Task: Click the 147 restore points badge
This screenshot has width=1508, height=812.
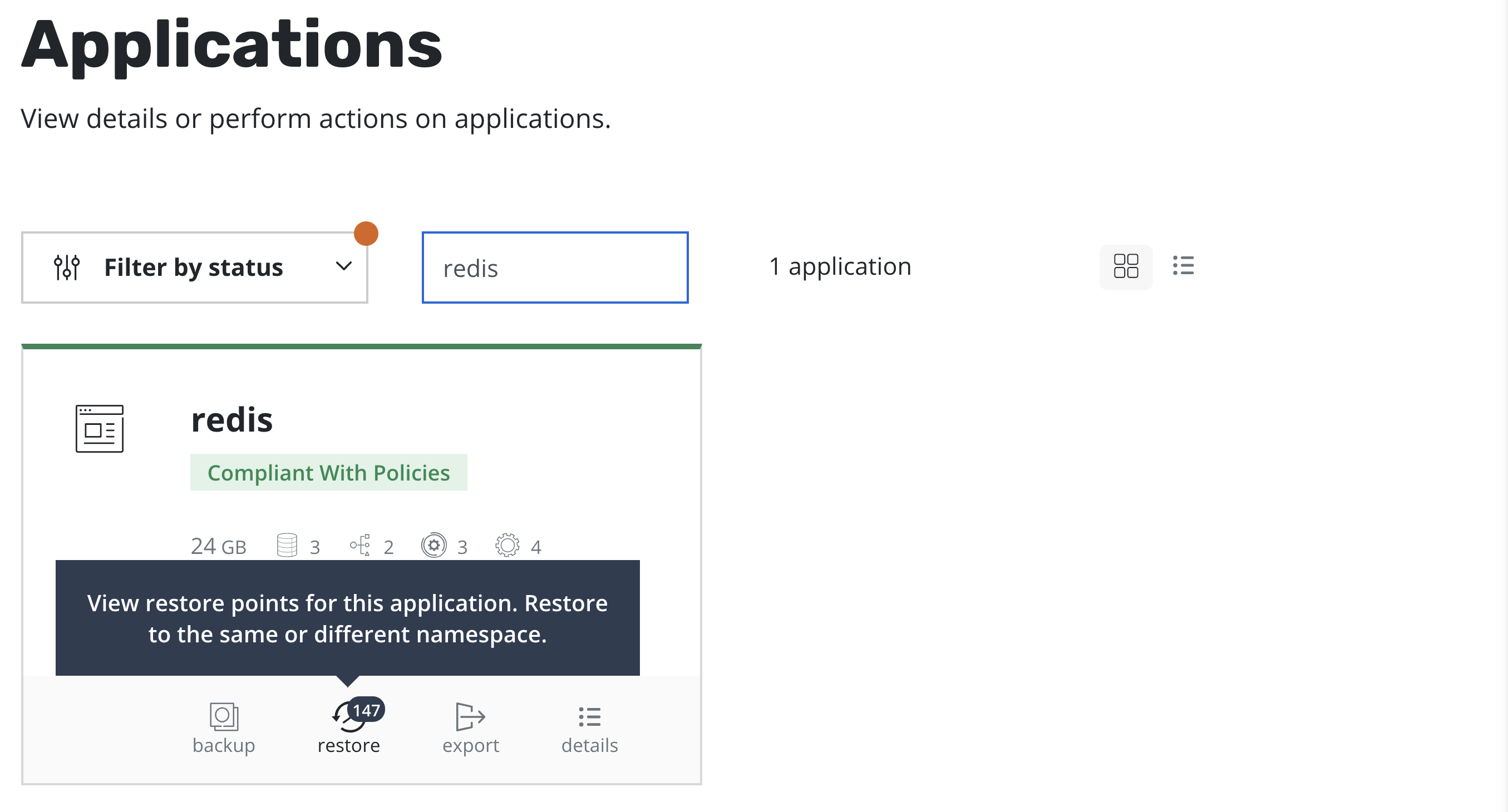Action: (x=366, y=711)
